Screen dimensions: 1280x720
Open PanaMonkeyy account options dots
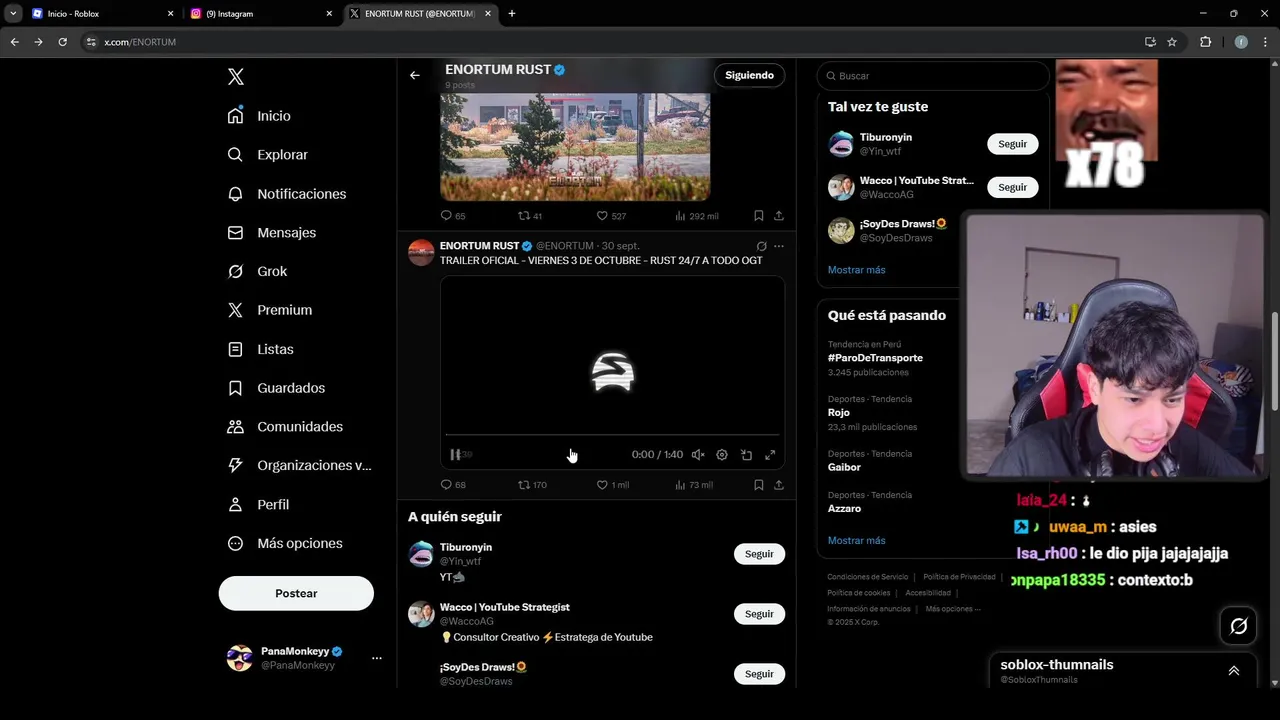pos(377,658)
